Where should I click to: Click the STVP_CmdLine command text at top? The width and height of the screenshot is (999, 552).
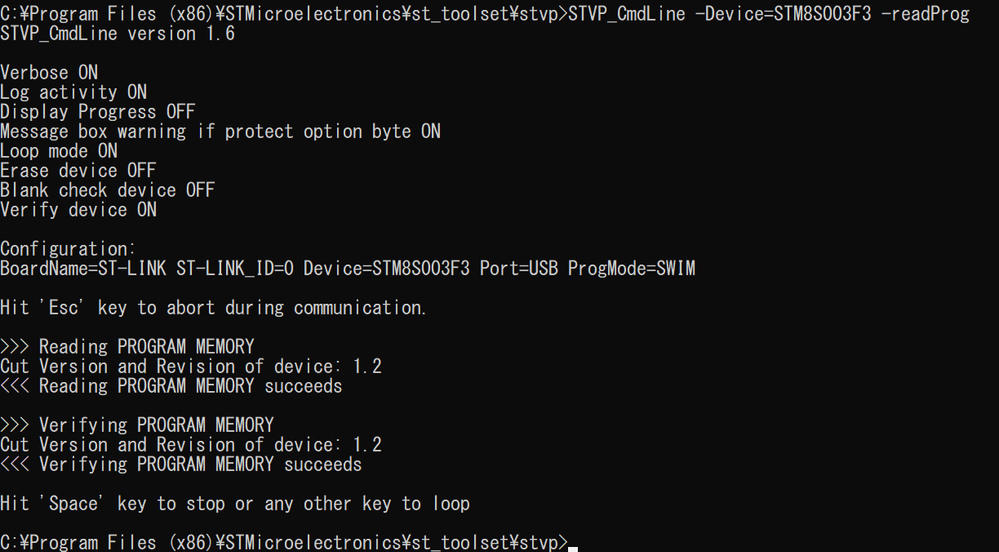coord(624,14)
